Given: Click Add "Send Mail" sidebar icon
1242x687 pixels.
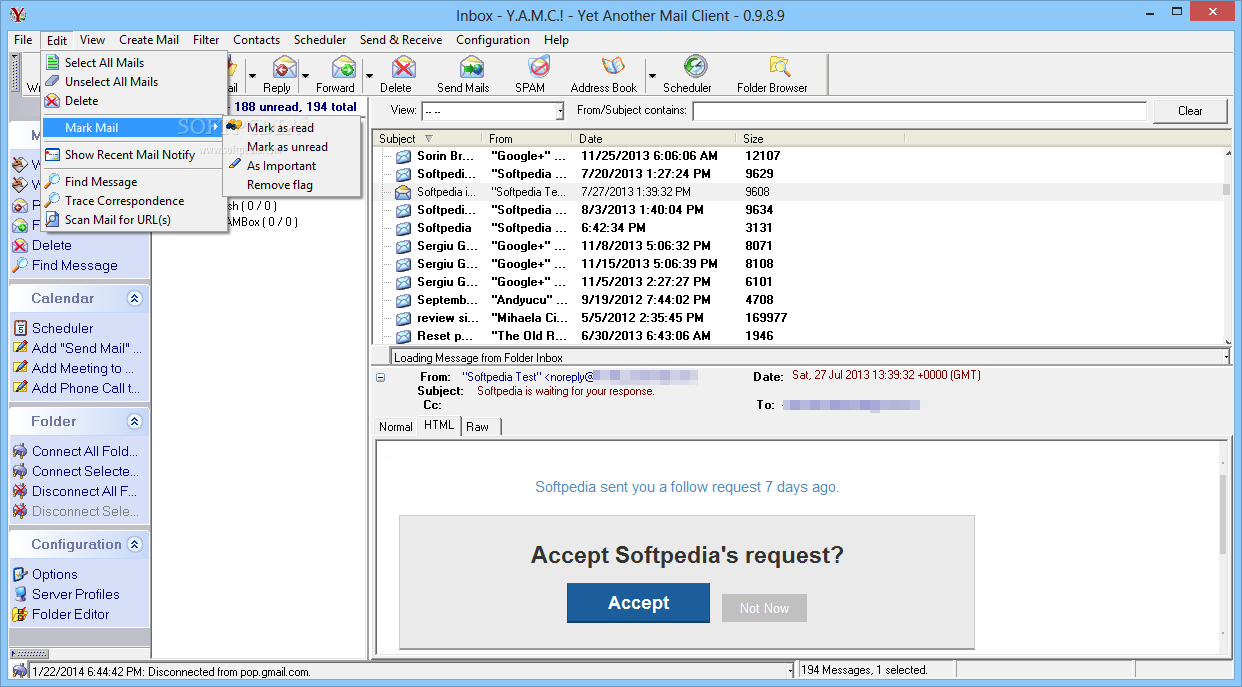Looking at the screenshot, I should pos(20,348).
